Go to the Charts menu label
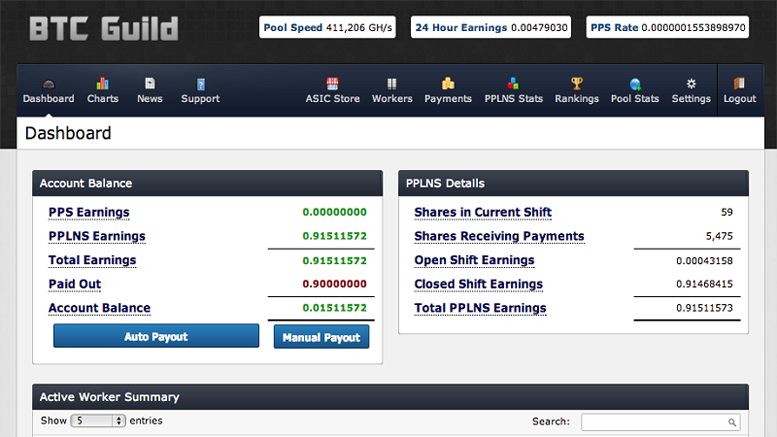The image size is (777, 437). click(x=103, y=99)
